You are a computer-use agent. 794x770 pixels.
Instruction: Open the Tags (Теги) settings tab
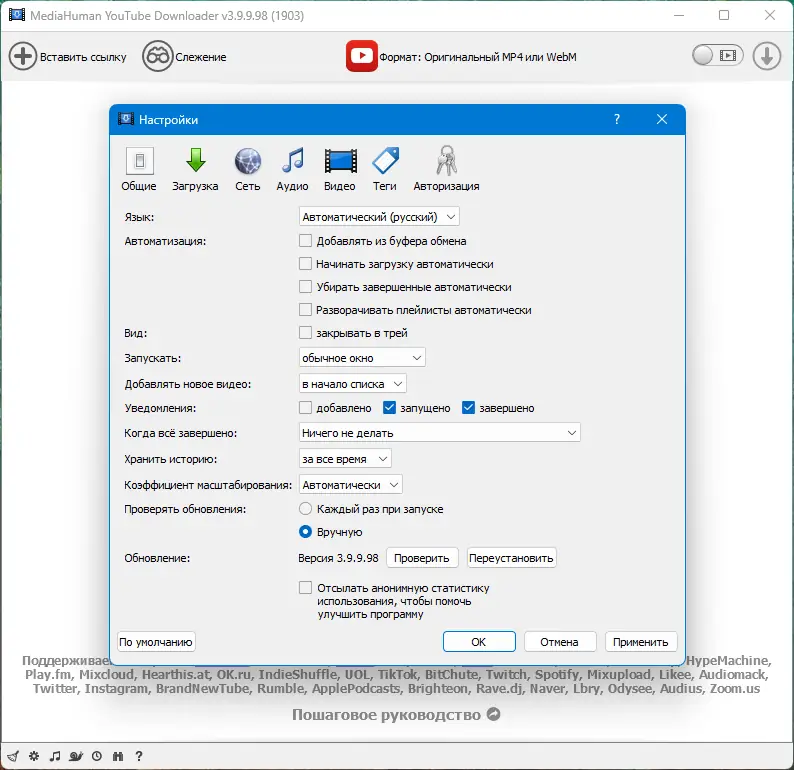click(x=385, y=169)
